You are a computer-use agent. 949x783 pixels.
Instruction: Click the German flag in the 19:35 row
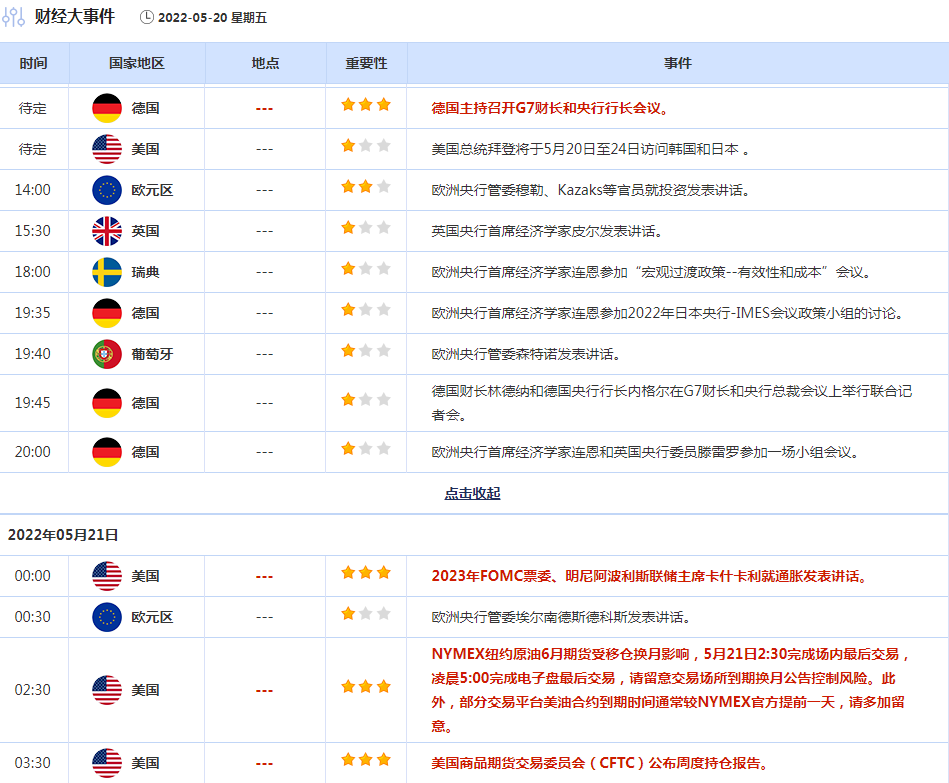(107, 313)
